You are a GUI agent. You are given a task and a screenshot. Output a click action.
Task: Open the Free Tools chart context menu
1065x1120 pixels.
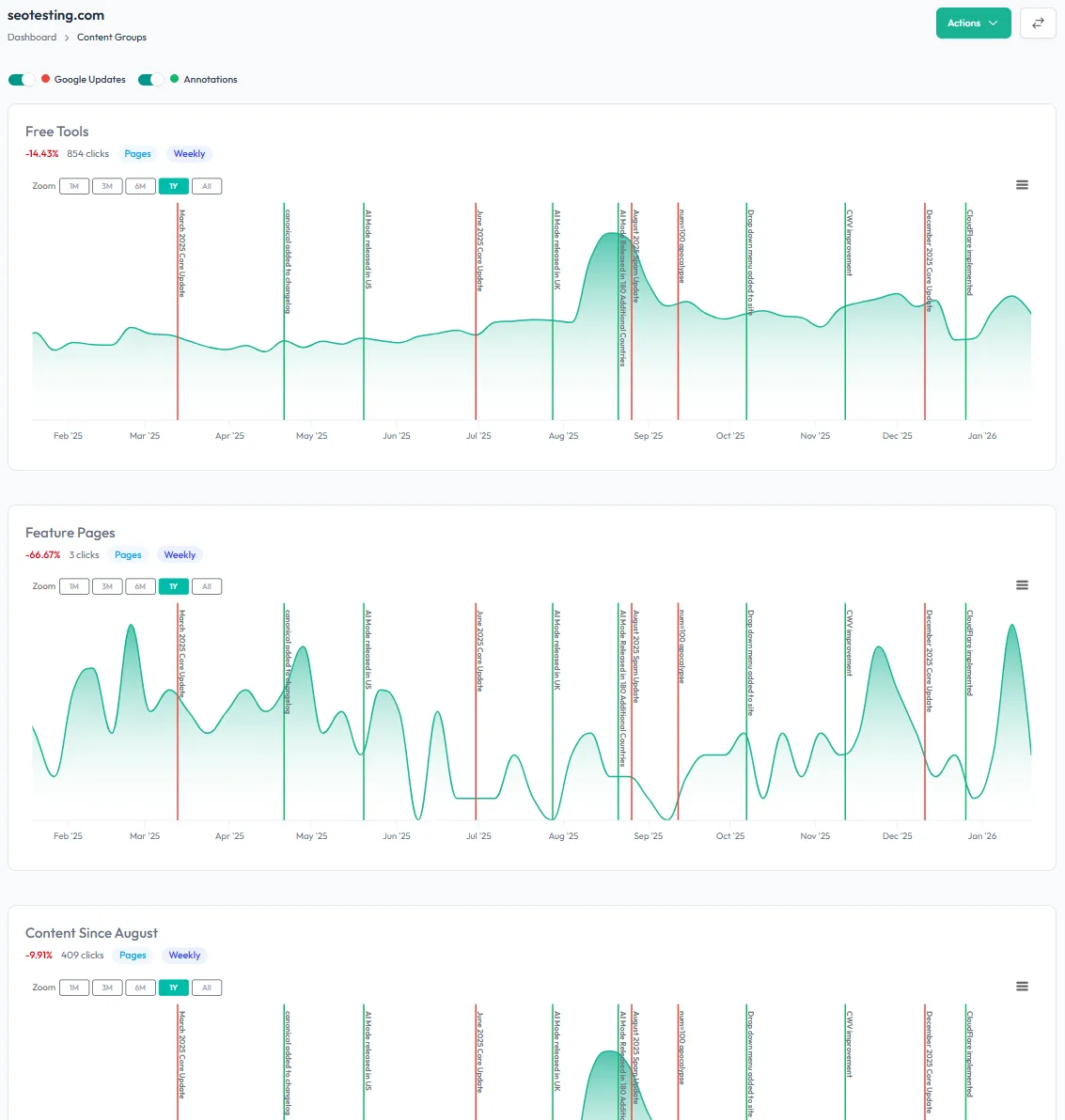click(1022, 184)
